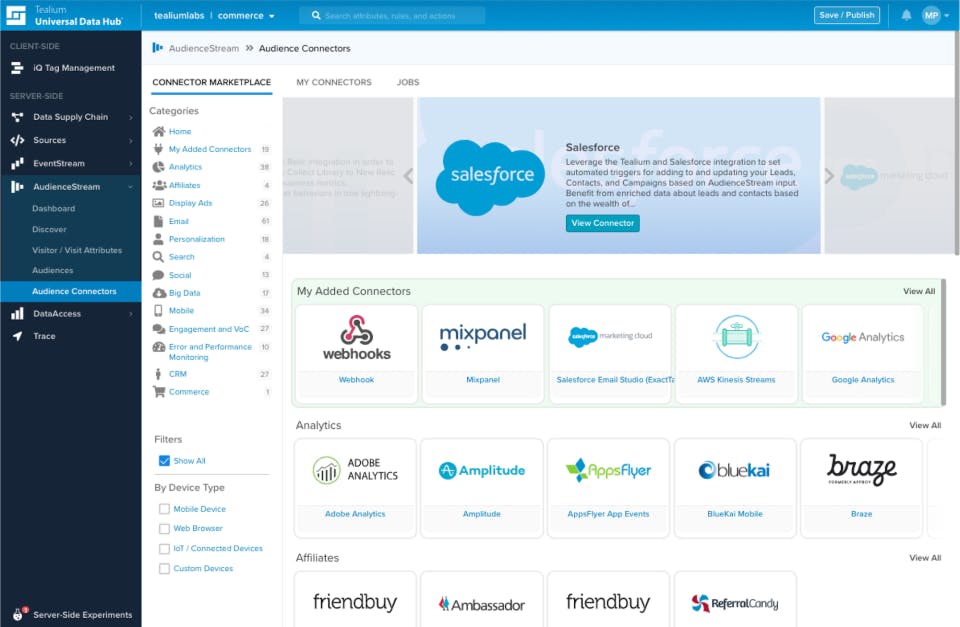Click the Mobile category phone icon
Viewport: 960px width, 627px height.
[159, 310]
